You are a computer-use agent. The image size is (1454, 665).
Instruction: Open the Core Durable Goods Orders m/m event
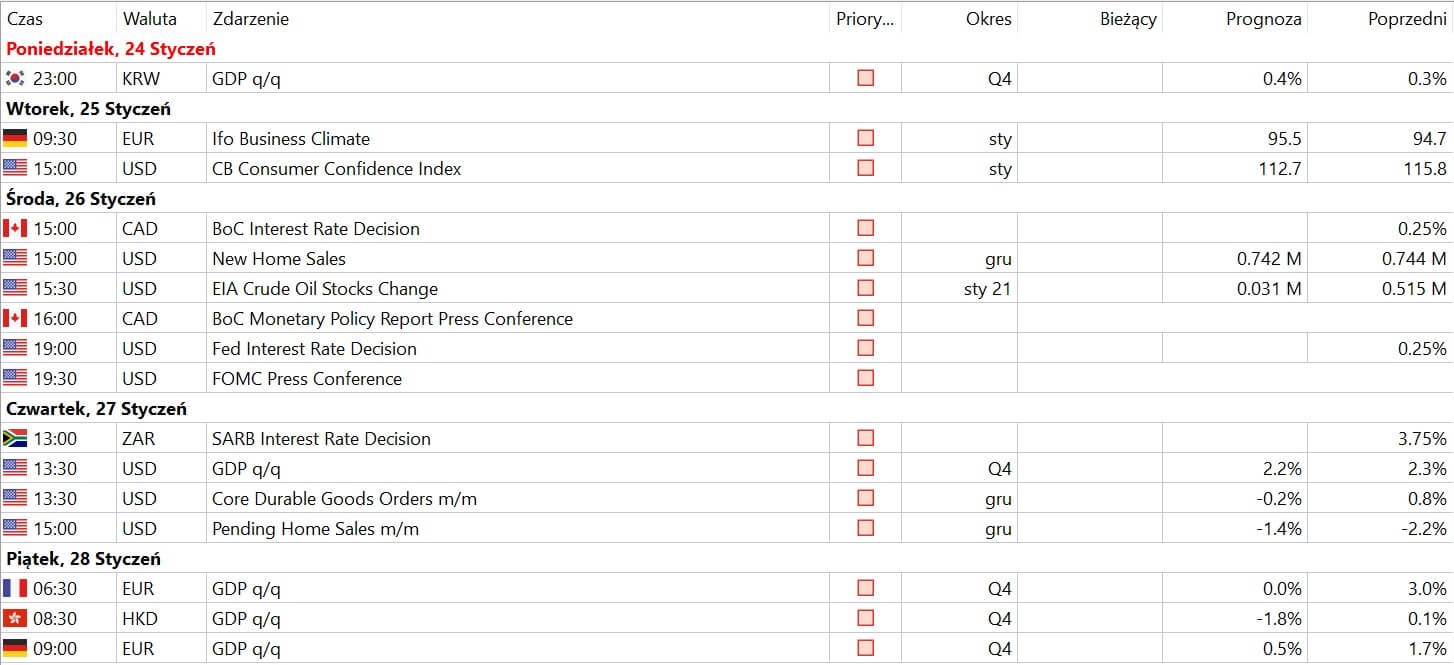click(344, 498)
